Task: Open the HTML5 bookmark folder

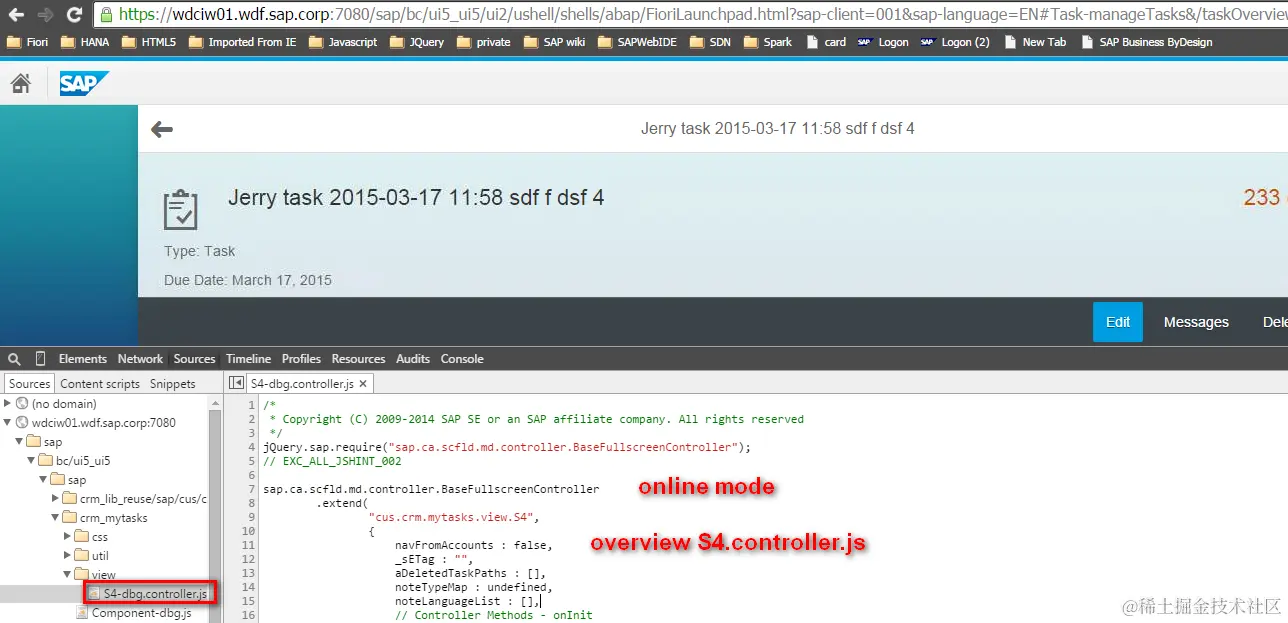Action: [149, 42]
